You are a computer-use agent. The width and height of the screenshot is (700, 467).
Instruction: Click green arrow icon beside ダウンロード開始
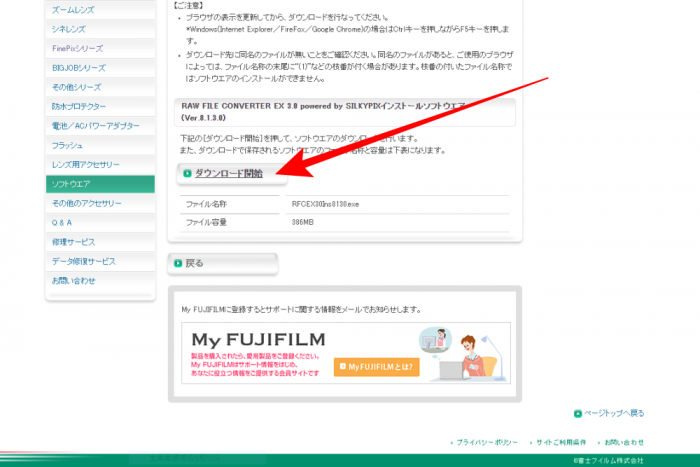pos(188,173)
